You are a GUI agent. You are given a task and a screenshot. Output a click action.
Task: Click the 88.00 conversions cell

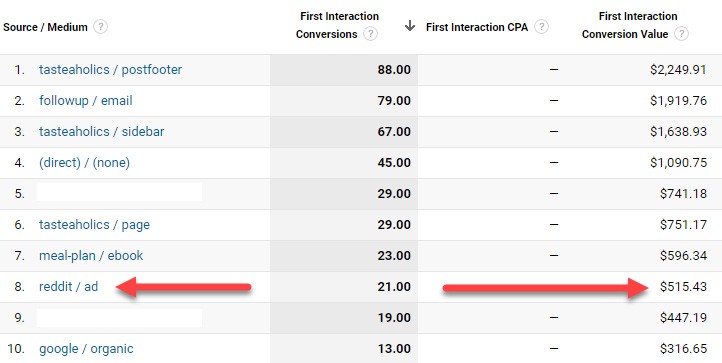tap(394, 70)
